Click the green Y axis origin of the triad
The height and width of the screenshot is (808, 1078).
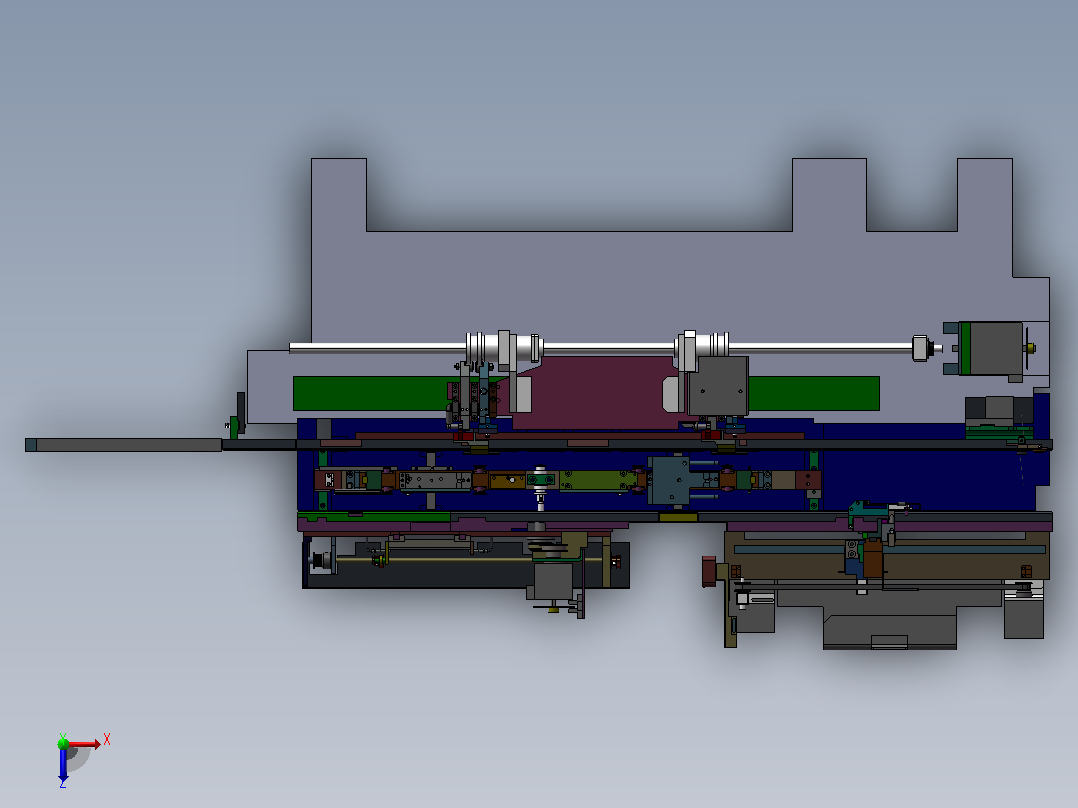(x=63, y=743)
